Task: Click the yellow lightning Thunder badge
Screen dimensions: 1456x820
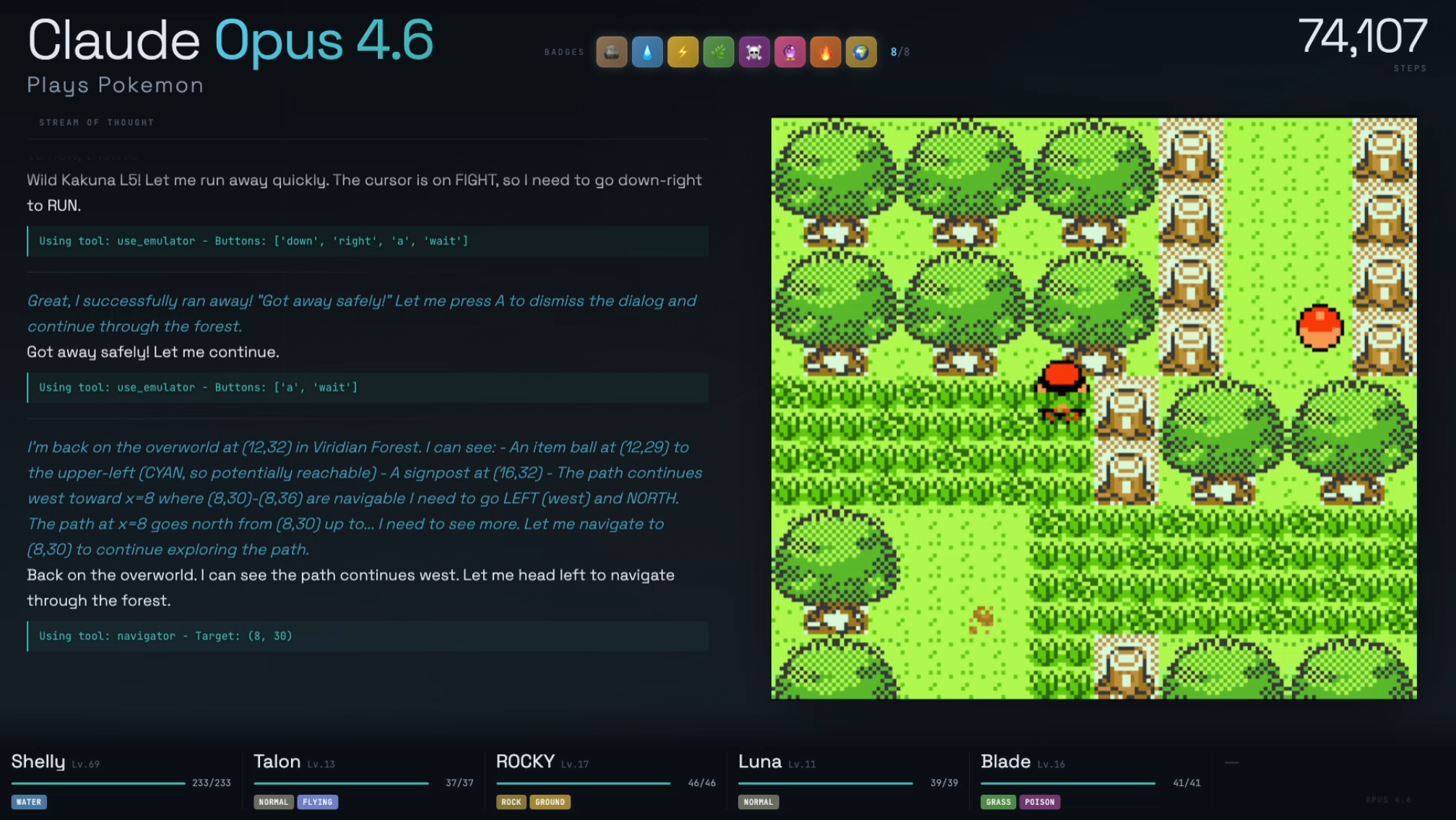Action: (x=682, y=52)
